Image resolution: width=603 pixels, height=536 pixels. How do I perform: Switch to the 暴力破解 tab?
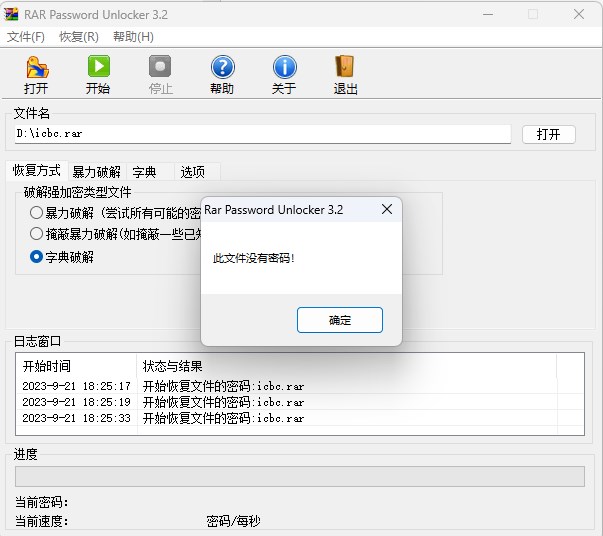pyautogui.click(x=97, y=171)
